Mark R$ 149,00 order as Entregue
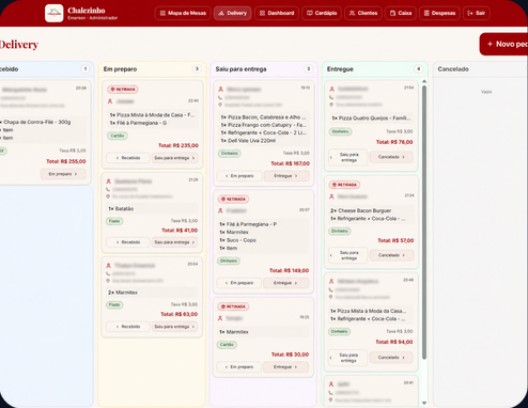The height and width of the screenshot is (408, 528). pos(286,283)
